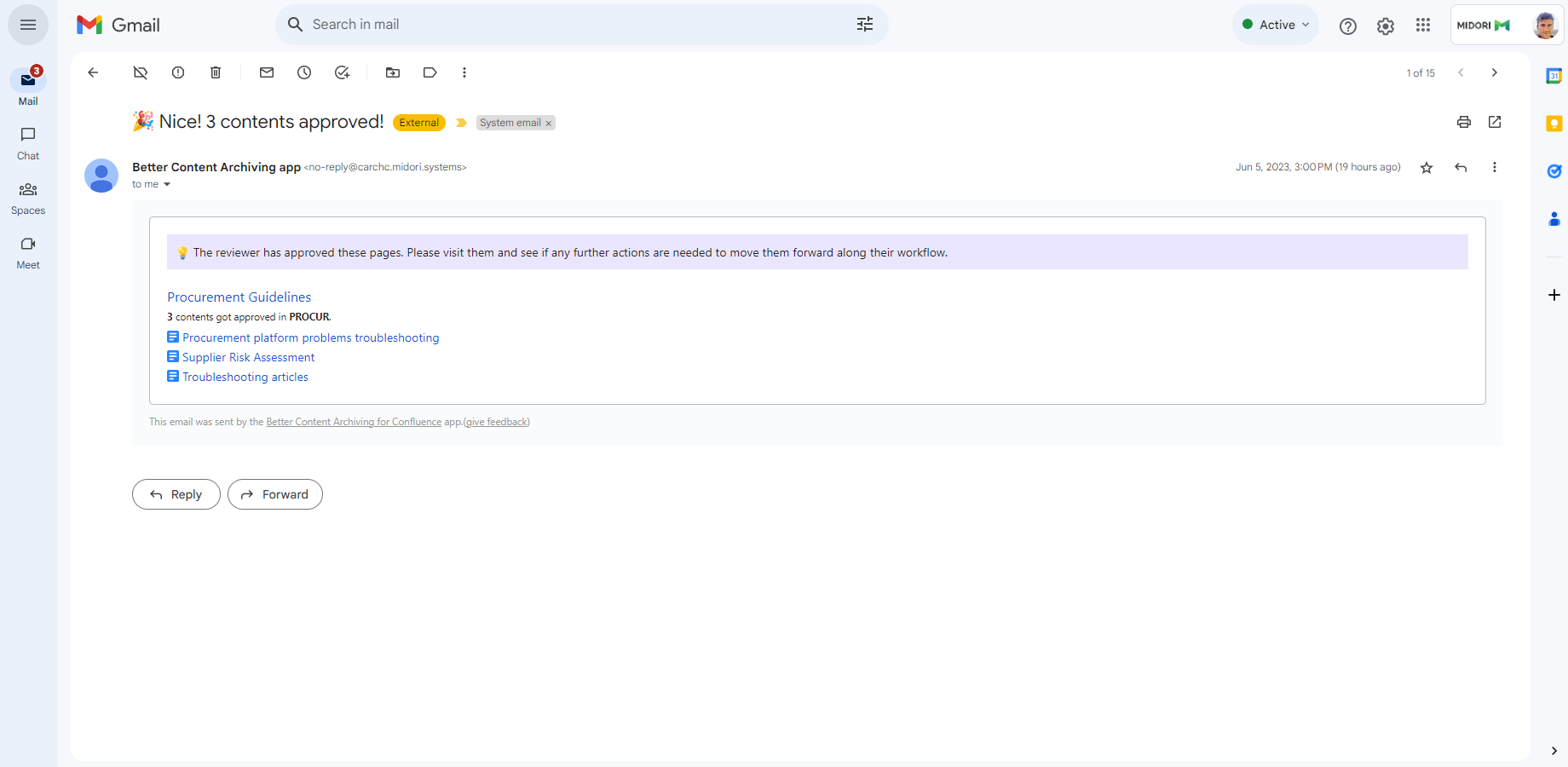Mark the conversation as unread

(266, 72)
